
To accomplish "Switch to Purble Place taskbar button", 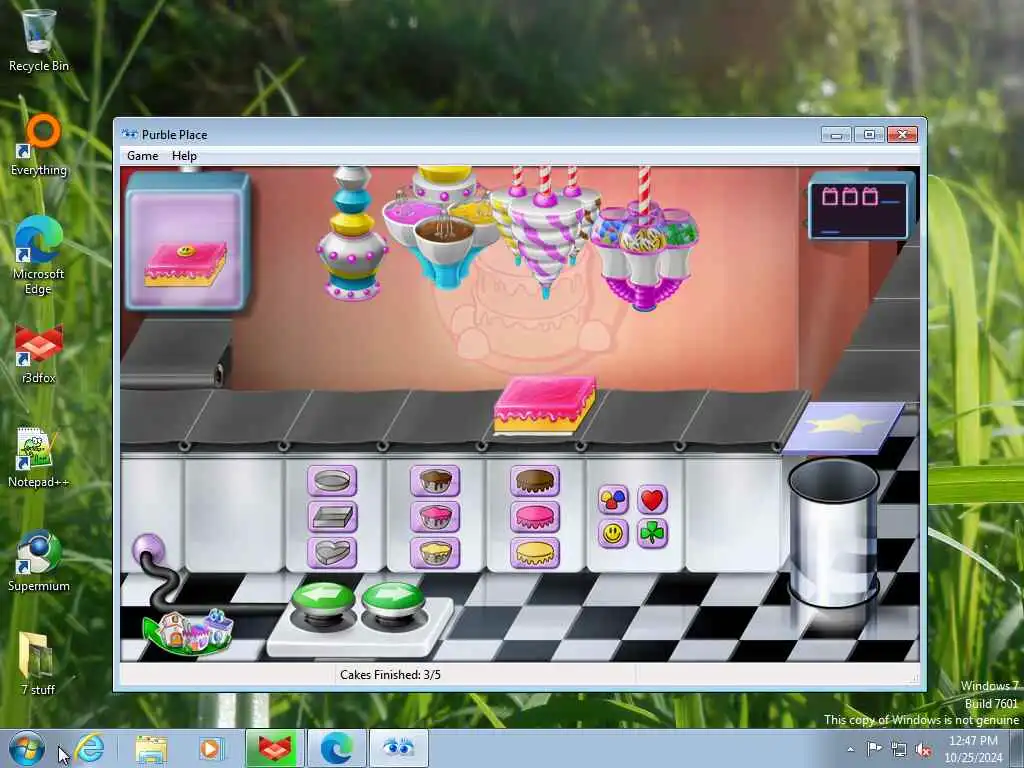I will point(398,748).
